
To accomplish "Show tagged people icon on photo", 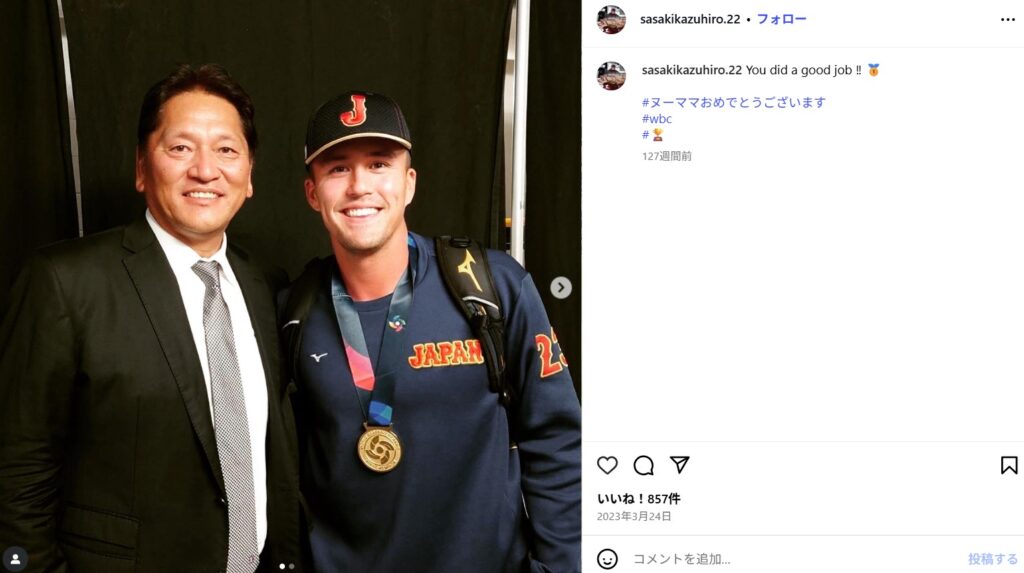I will 15,559.
